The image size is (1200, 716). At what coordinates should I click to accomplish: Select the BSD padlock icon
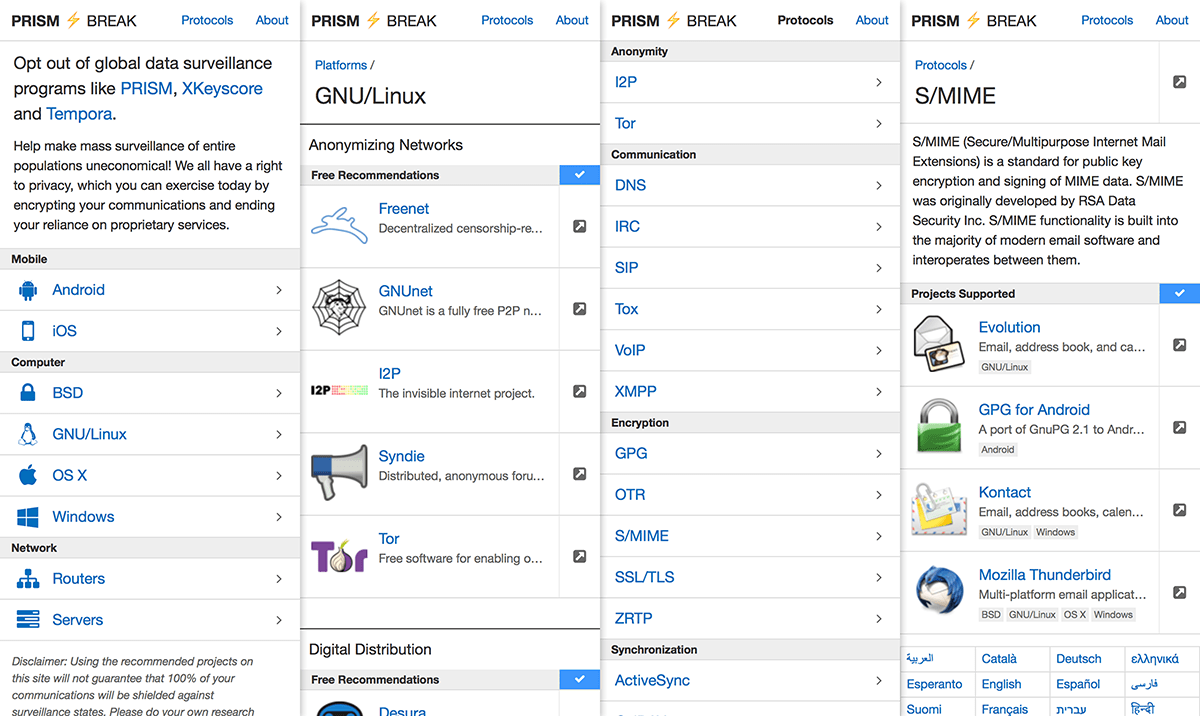pos(28,393)
